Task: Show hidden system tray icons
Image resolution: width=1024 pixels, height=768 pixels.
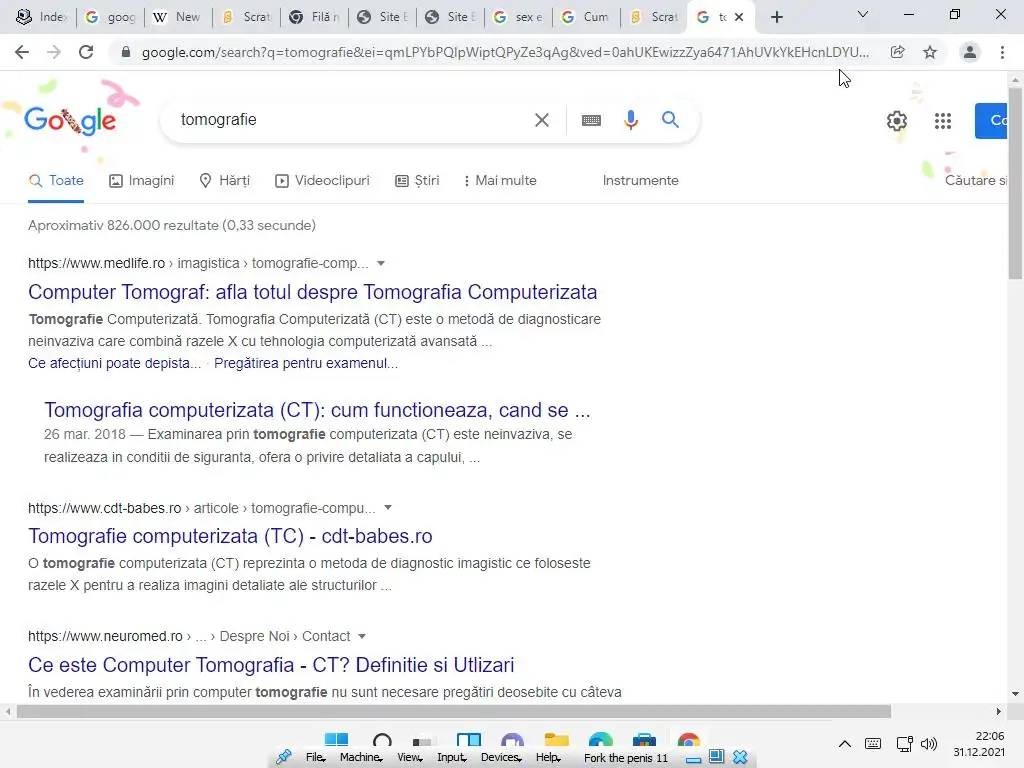Action: (x=844, y=744)
